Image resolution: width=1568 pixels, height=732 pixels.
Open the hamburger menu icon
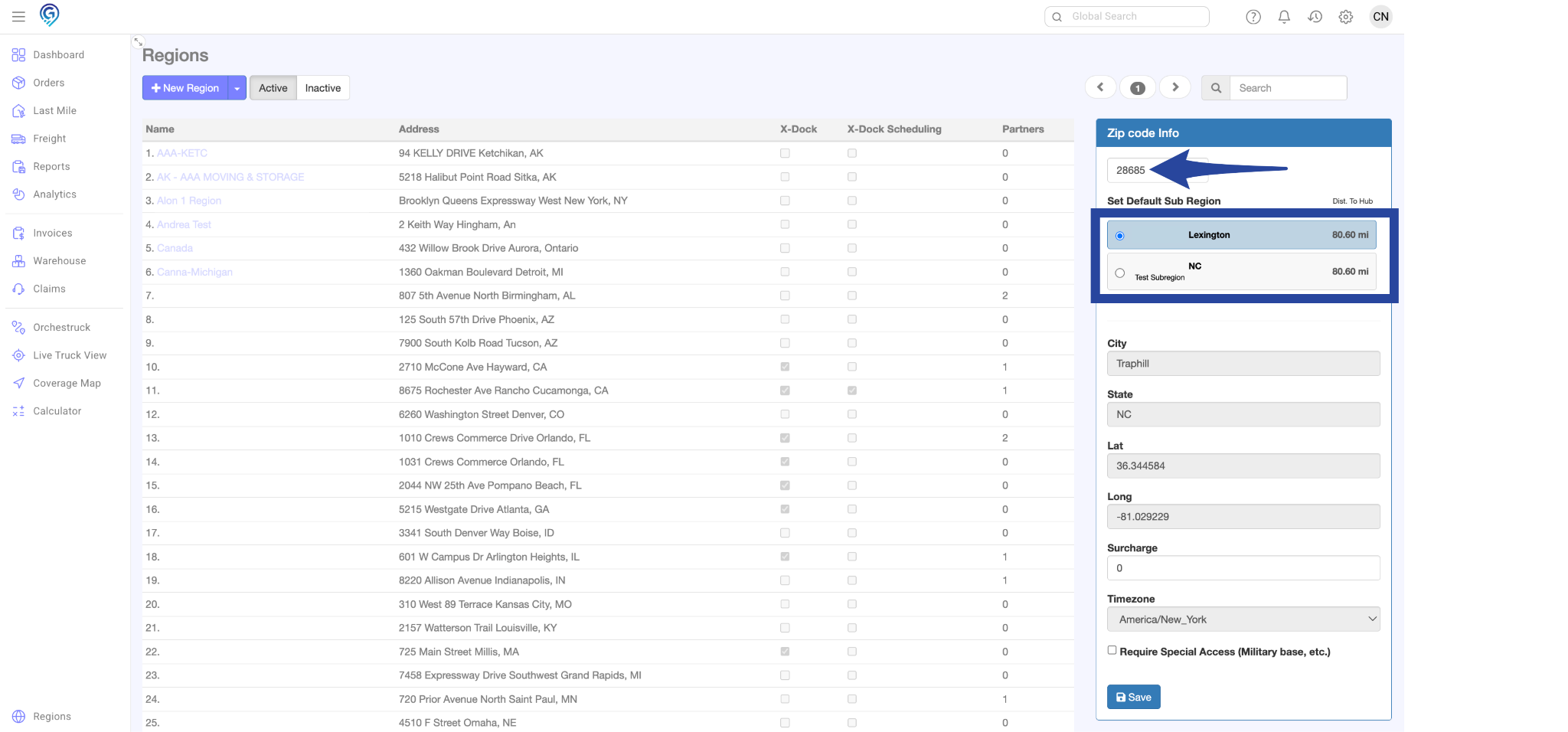point(18,16)
